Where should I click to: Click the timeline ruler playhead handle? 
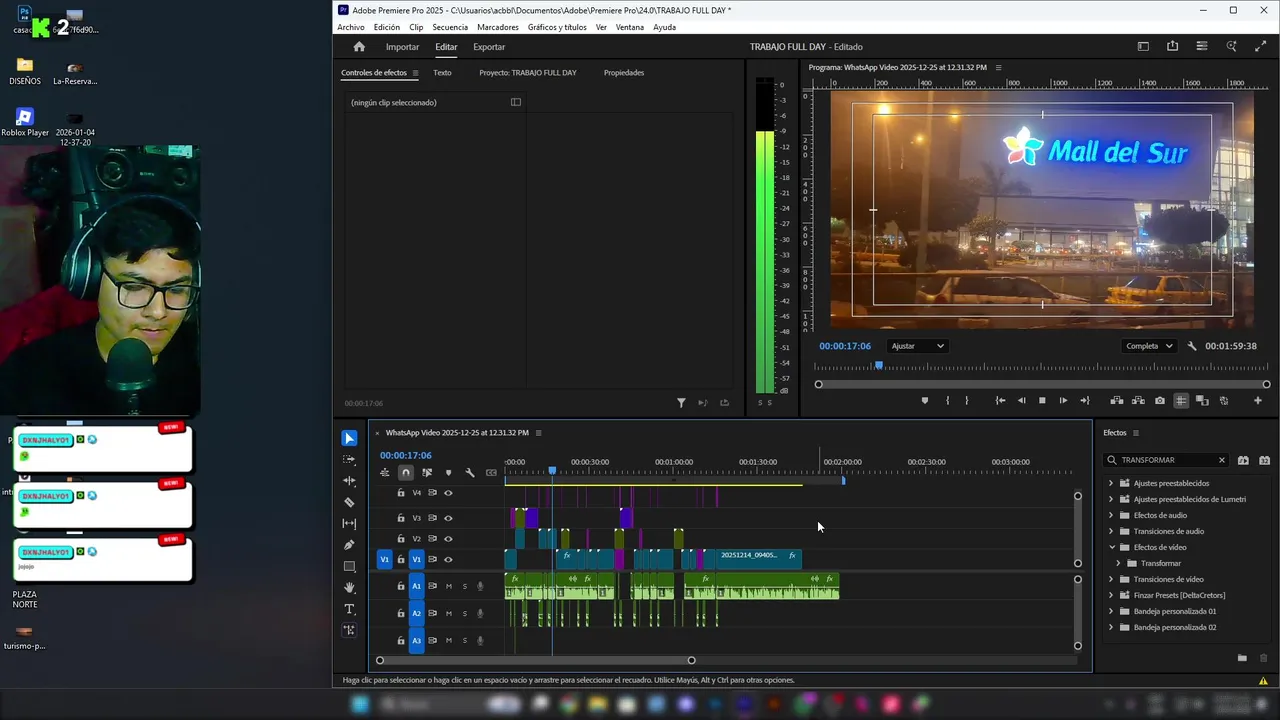point(552,470)
